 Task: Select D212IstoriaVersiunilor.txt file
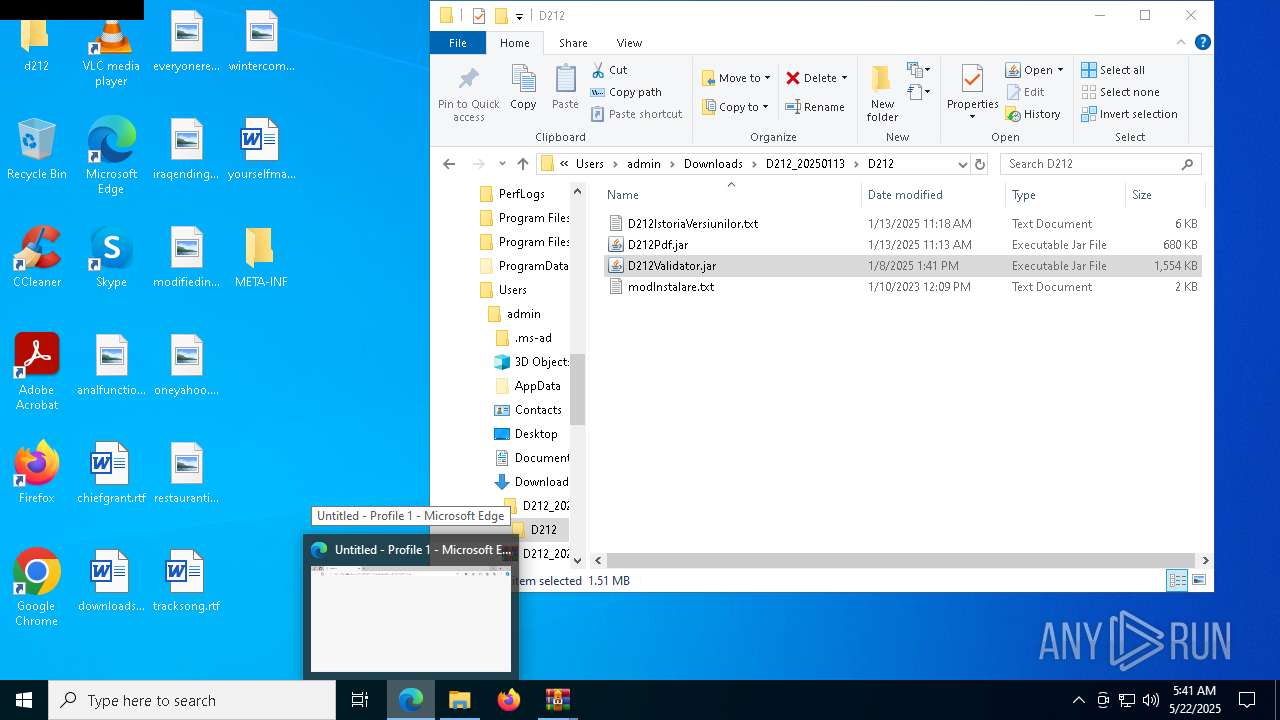tap(693, 224)
